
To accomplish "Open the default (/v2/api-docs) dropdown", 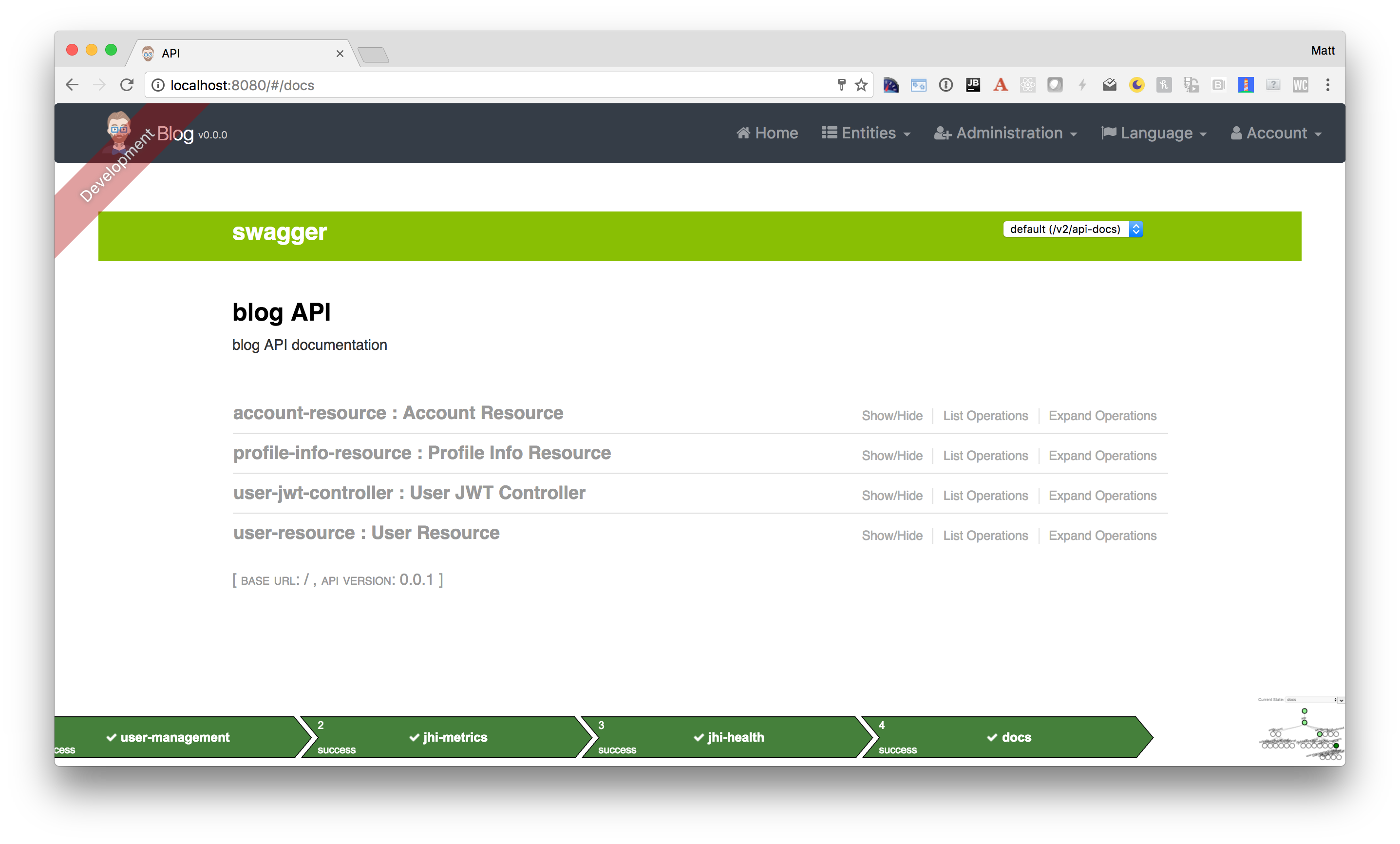I will pos(1072,229).
